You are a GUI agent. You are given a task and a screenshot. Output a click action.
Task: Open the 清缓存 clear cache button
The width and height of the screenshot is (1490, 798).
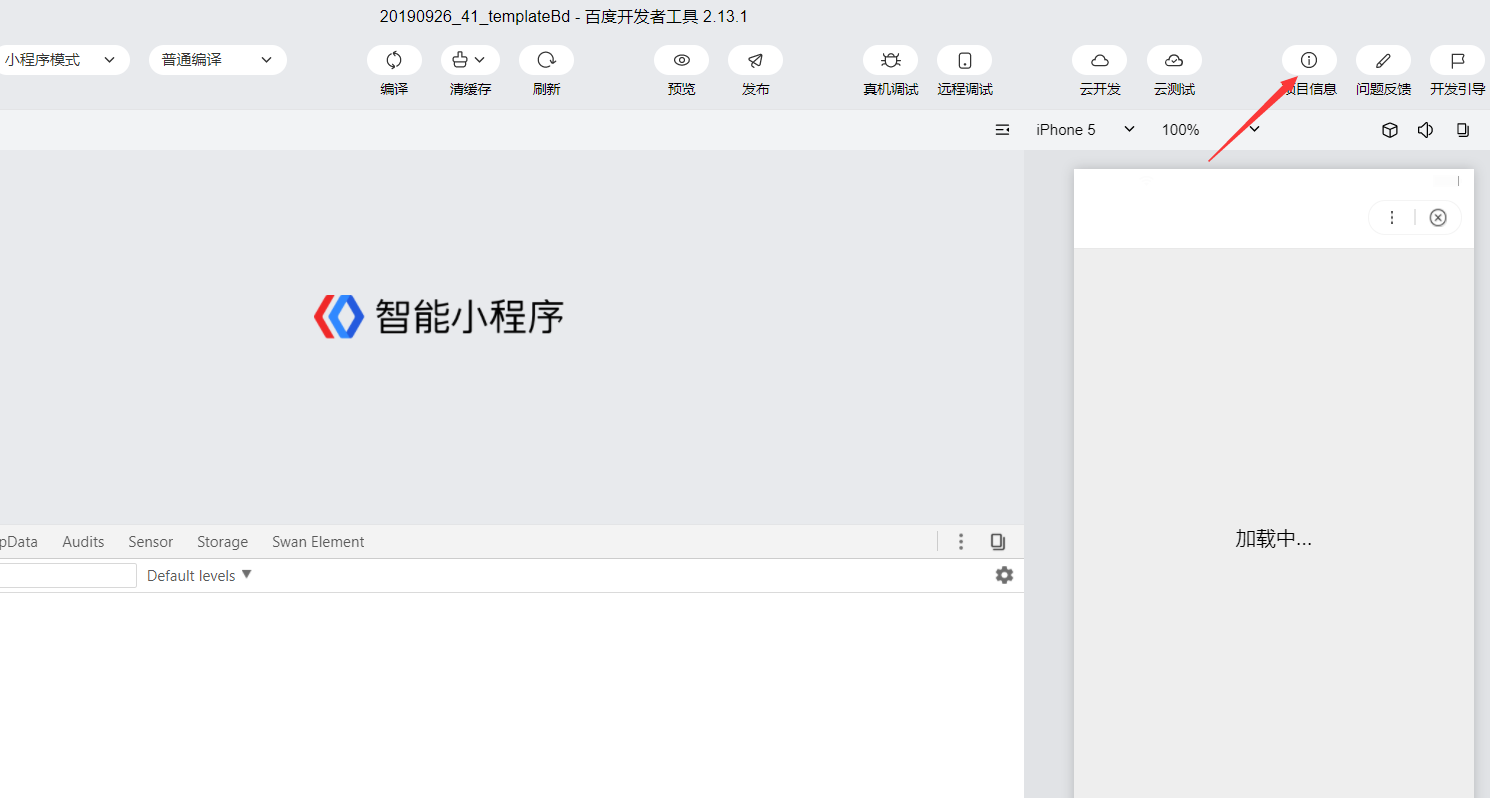pyautogui.click(x=470, y=60)
